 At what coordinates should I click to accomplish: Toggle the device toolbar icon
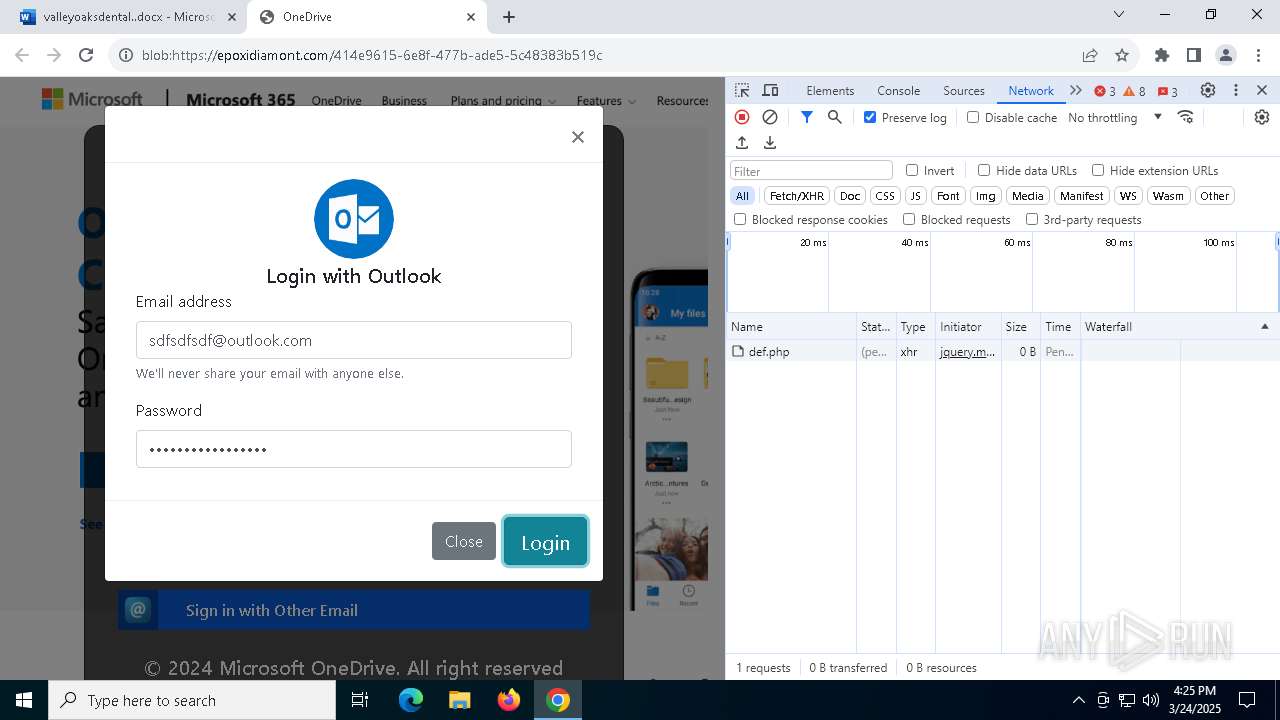tap(770, 90)
